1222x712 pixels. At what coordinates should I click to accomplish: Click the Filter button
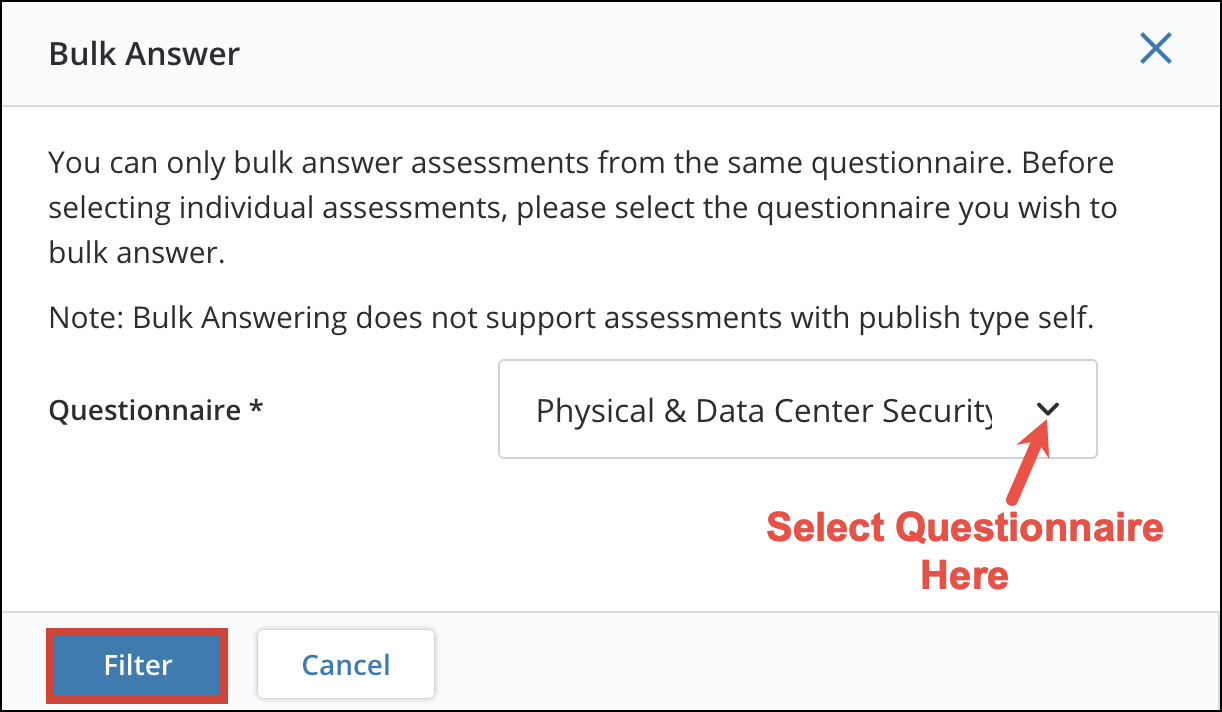pos(136,664)
